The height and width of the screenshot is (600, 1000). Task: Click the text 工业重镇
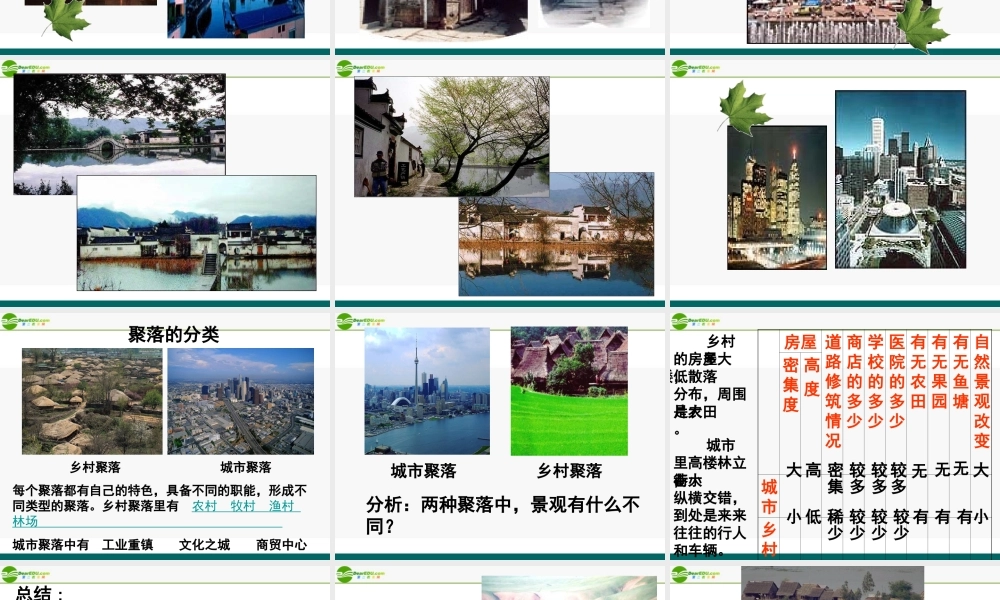[128, 545]
